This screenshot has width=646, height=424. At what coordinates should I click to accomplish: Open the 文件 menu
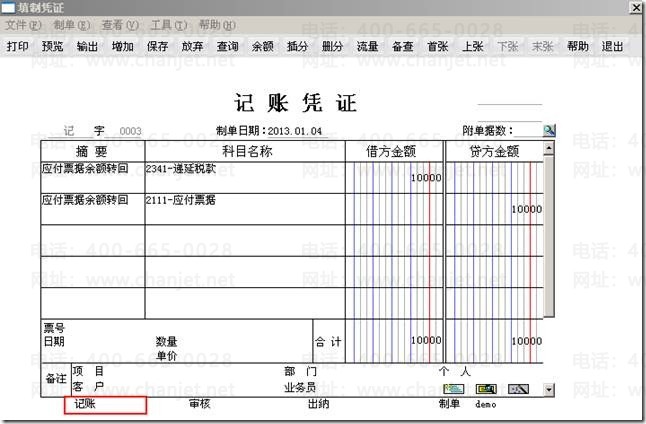(x=23, y=25)
